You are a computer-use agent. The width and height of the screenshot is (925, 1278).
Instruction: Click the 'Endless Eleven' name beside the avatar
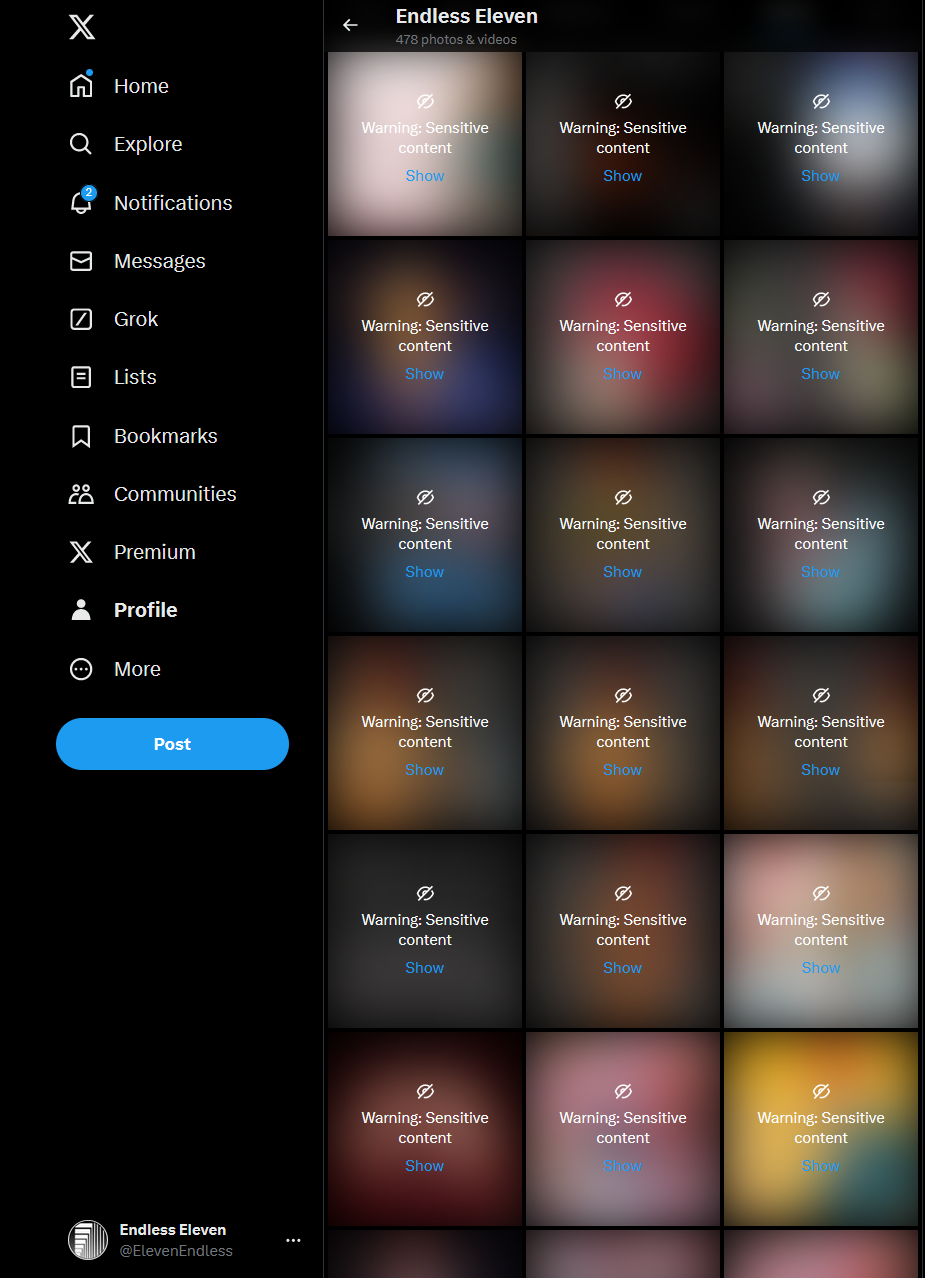173,1230
